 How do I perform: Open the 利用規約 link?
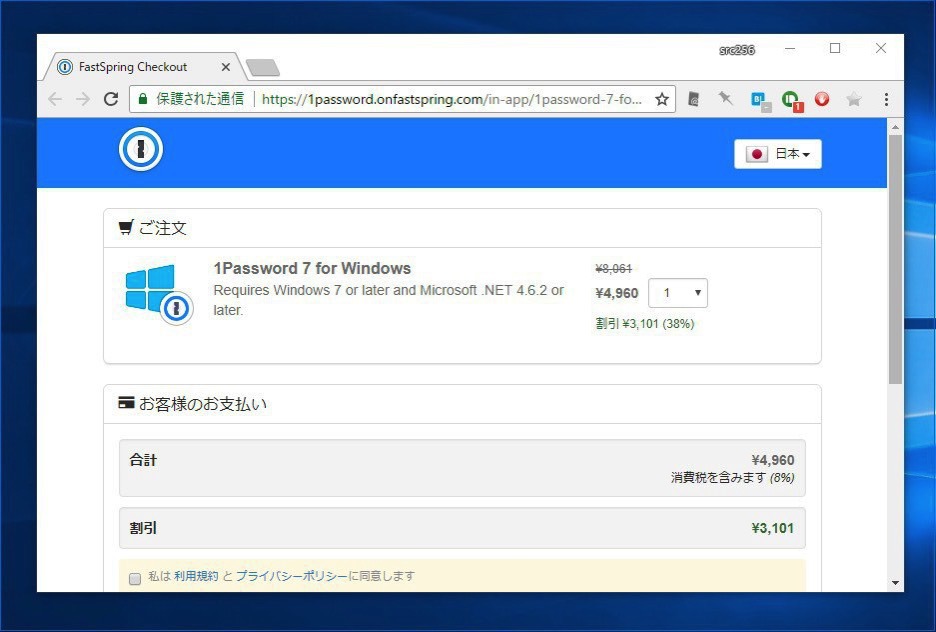point(196,576)
